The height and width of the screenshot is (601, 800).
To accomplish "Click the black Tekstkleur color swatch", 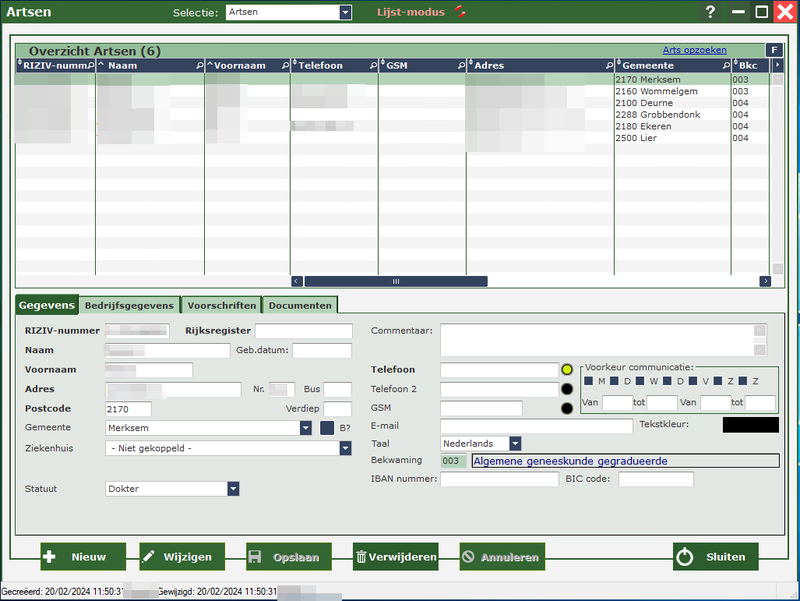I will pyautogui.click(x=750, y=425).
